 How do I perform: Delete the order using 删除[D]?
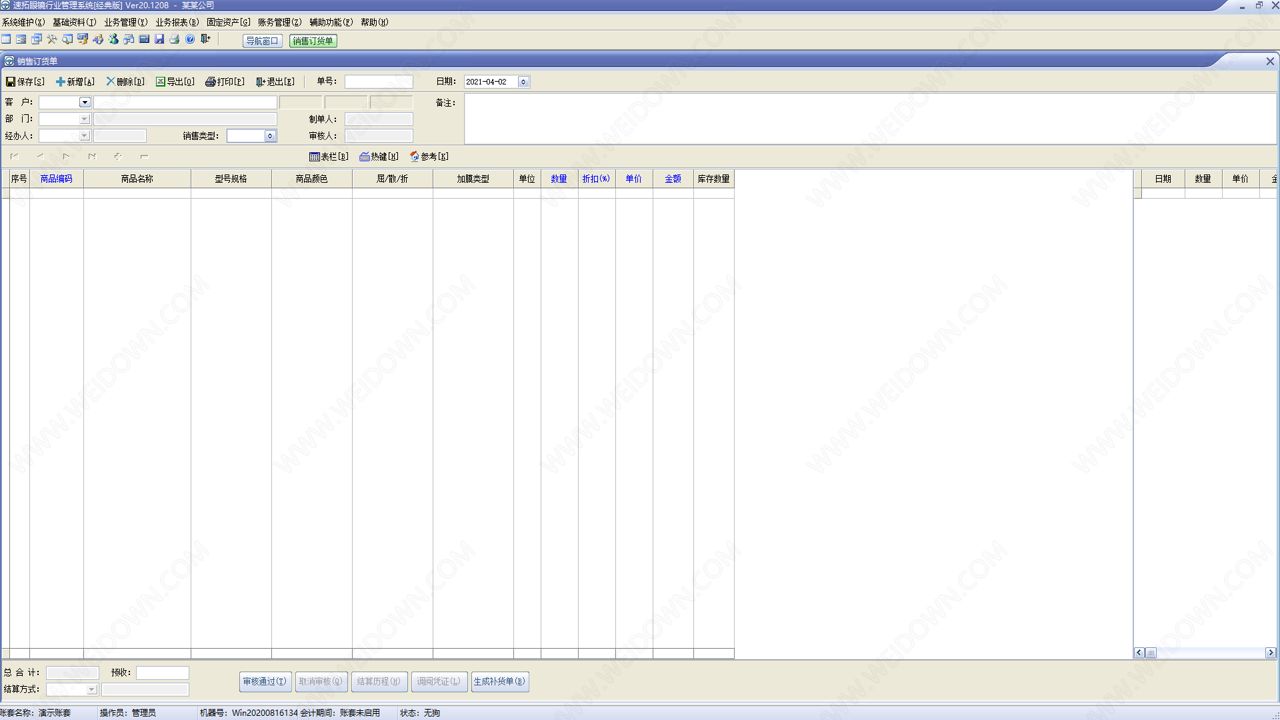pyautogui.click(x=125, y=82)
